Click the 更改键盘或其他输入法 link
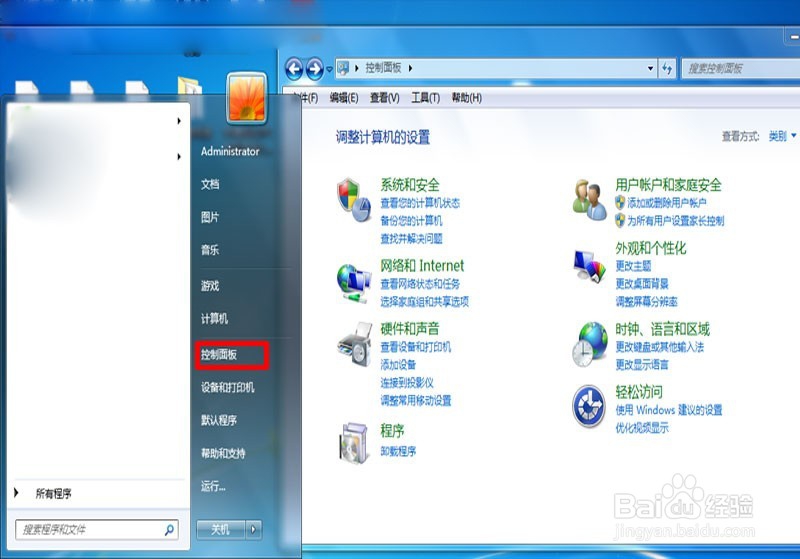The image size is (800, 559). [x=660, y=347]
